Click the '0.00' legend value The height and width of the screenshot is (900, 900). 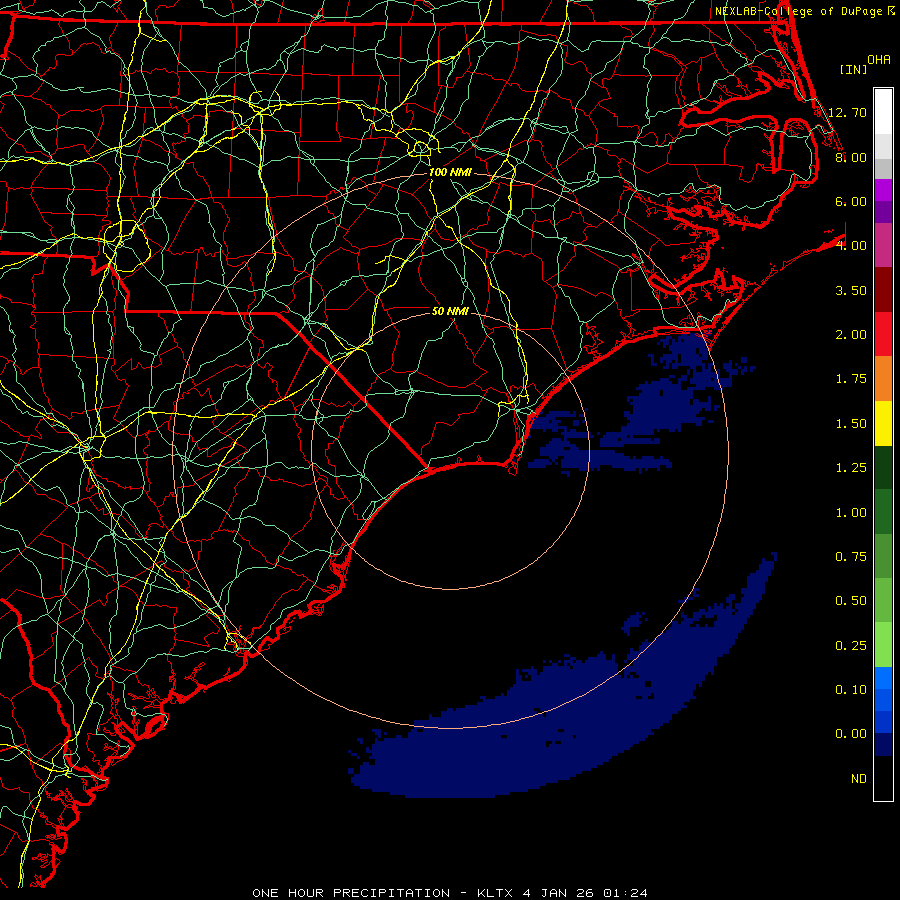point(851,734)
